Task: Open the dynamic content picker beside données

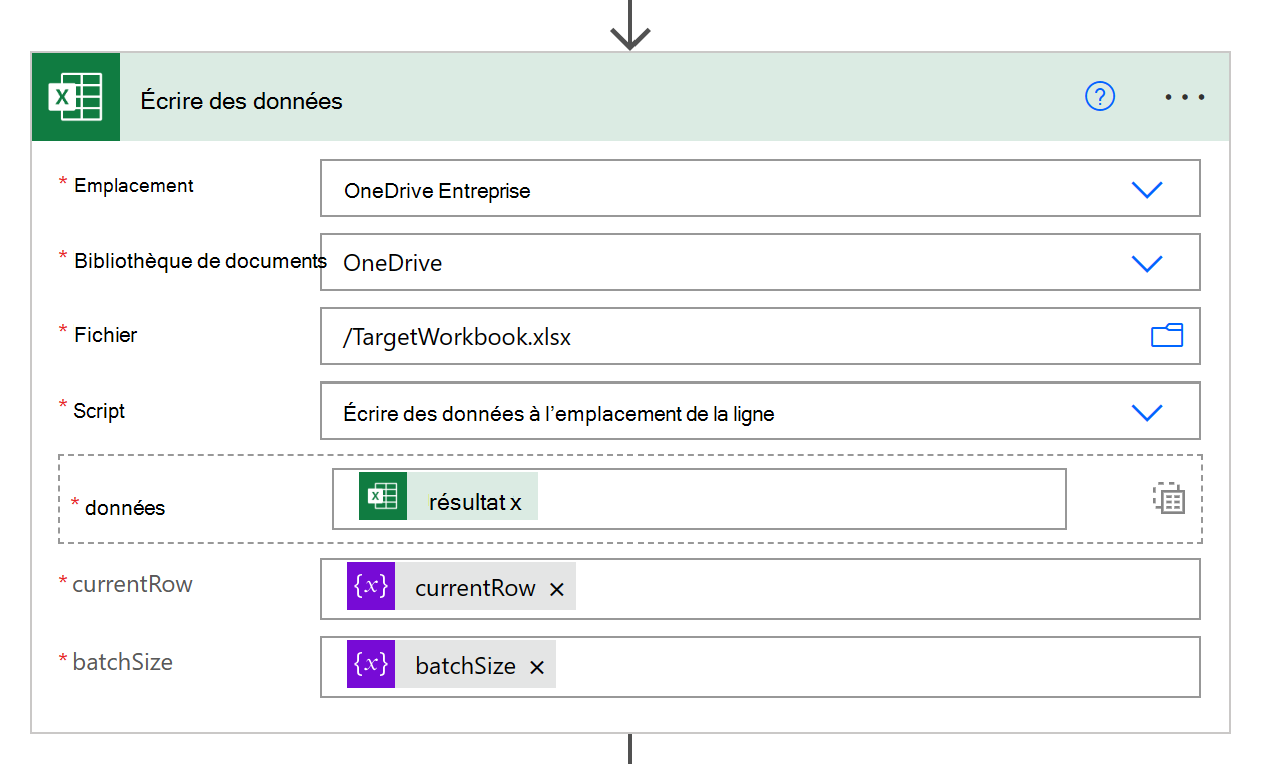Action: [1169, 497]
